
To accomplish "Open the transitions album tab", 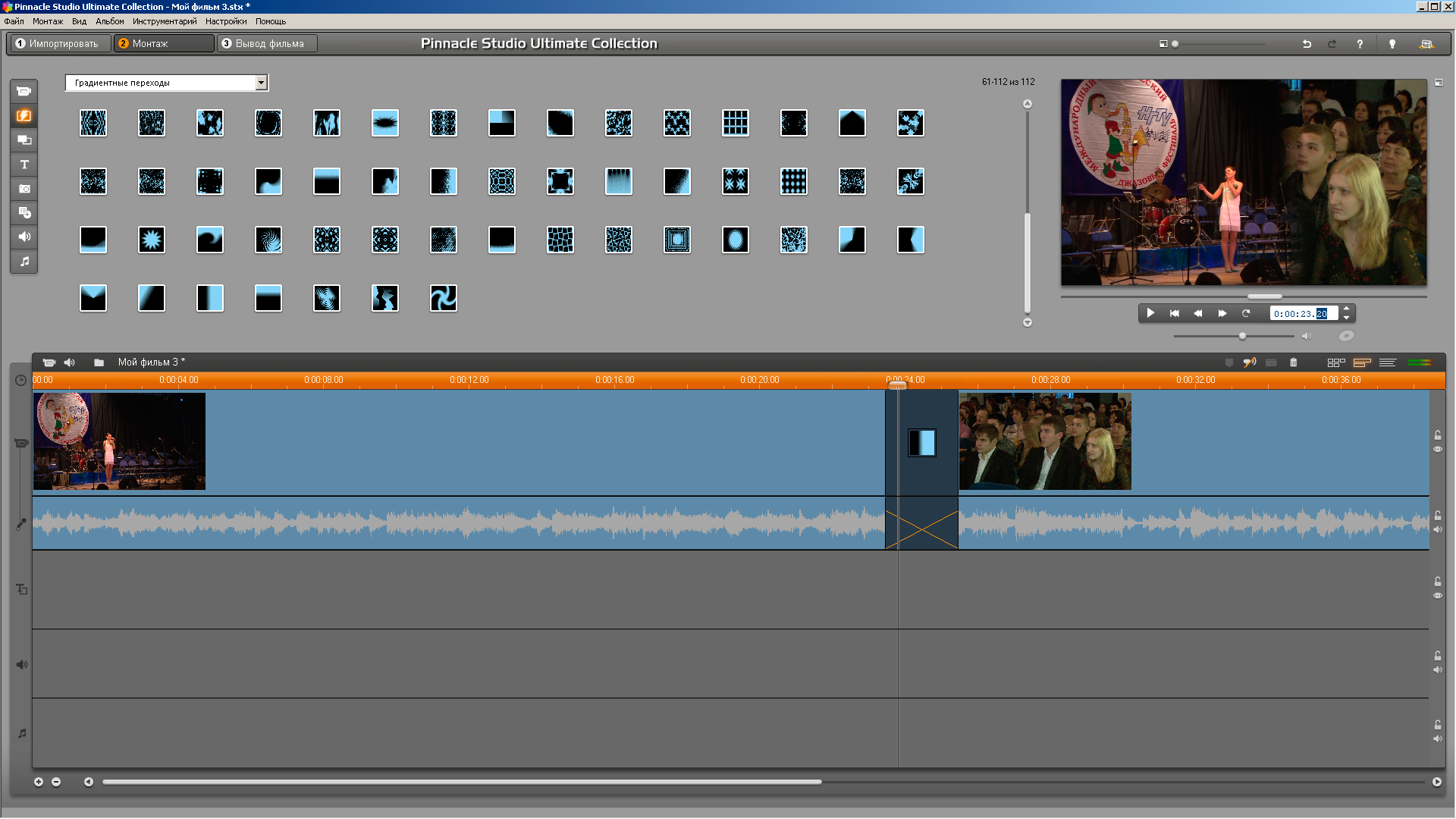I will 24,116.
